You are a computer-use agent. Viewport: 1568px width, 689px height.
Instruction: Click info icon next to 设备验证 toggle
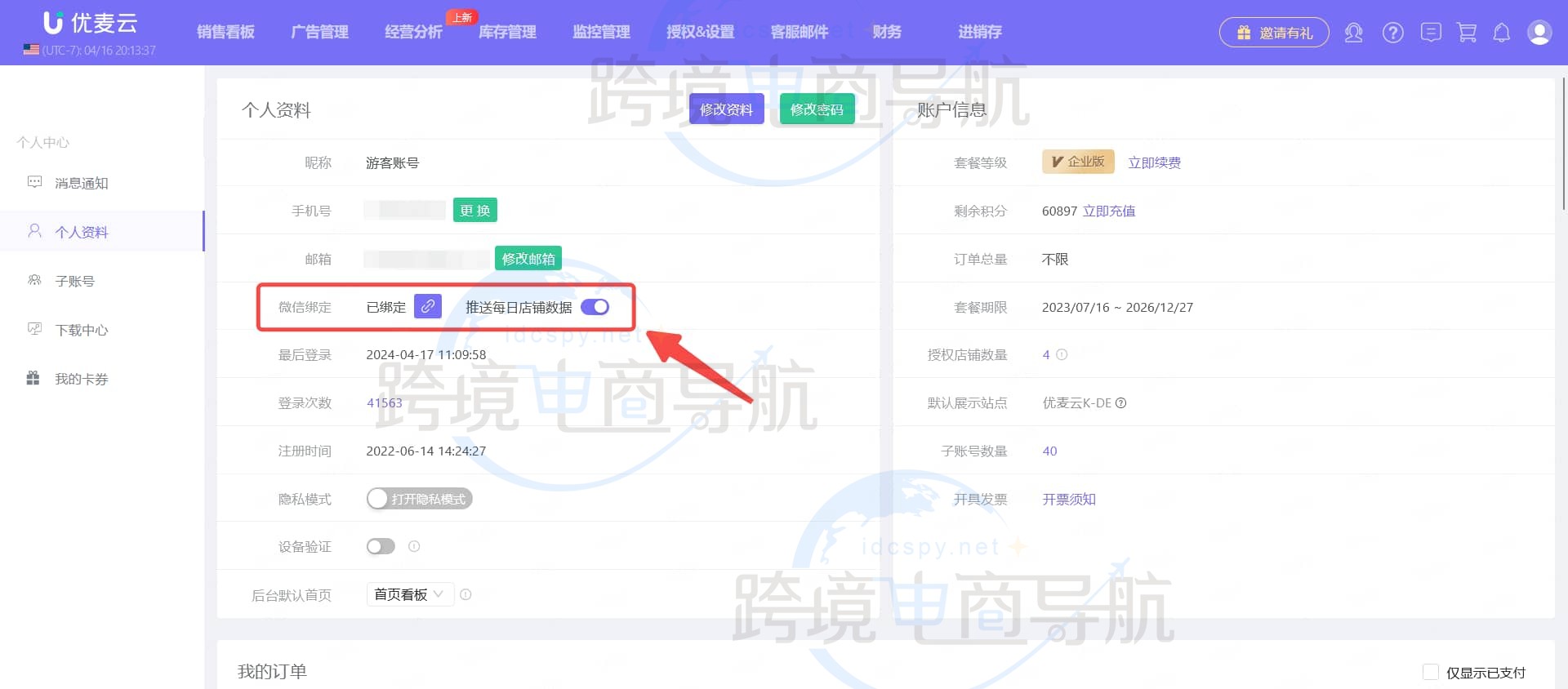click(x=414, y=546)
